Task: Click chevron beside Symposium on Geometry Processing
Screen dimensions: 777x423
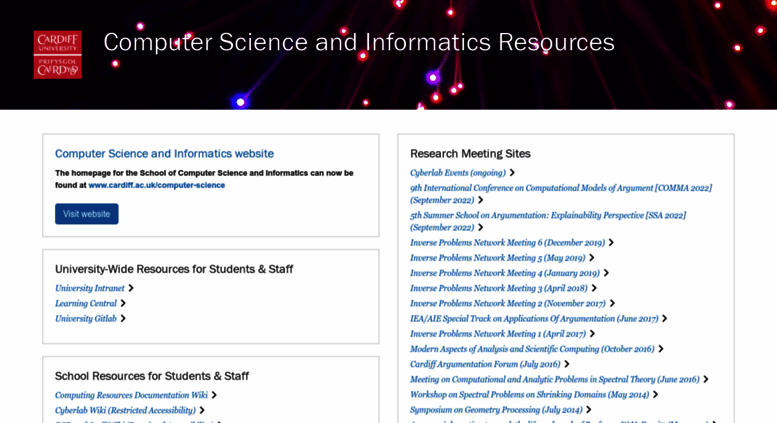Action: (589, 410)
